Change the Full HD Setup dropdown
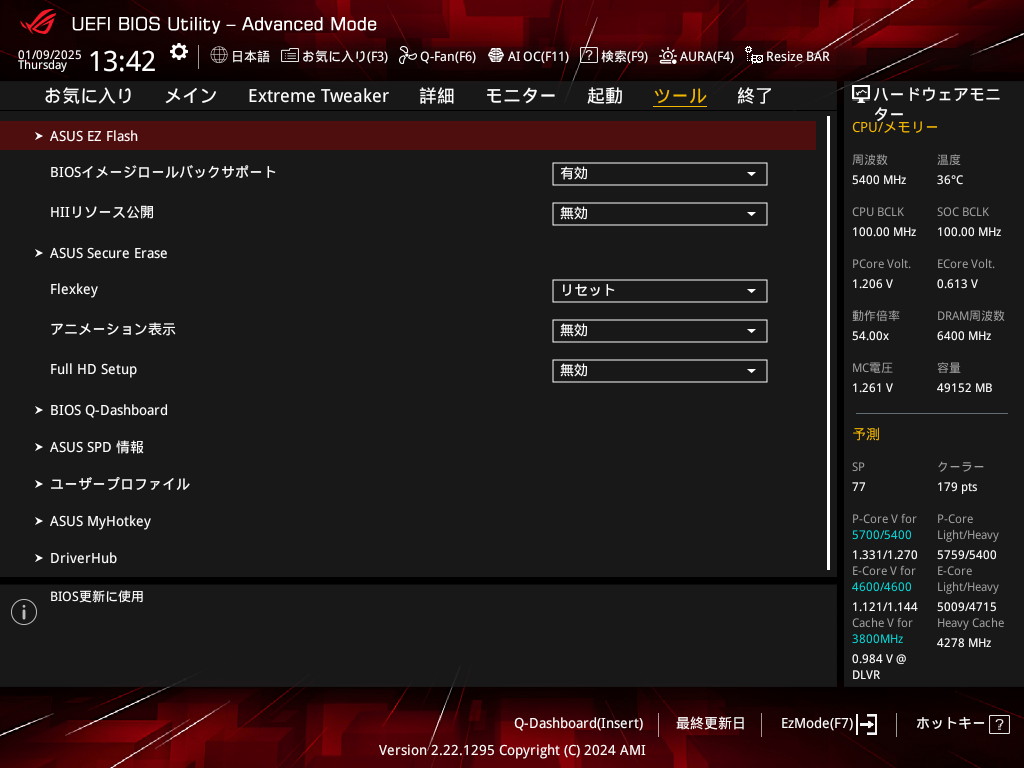This screenshot has height=768, width=1024. pyautogui.click(x=659, y=371)
